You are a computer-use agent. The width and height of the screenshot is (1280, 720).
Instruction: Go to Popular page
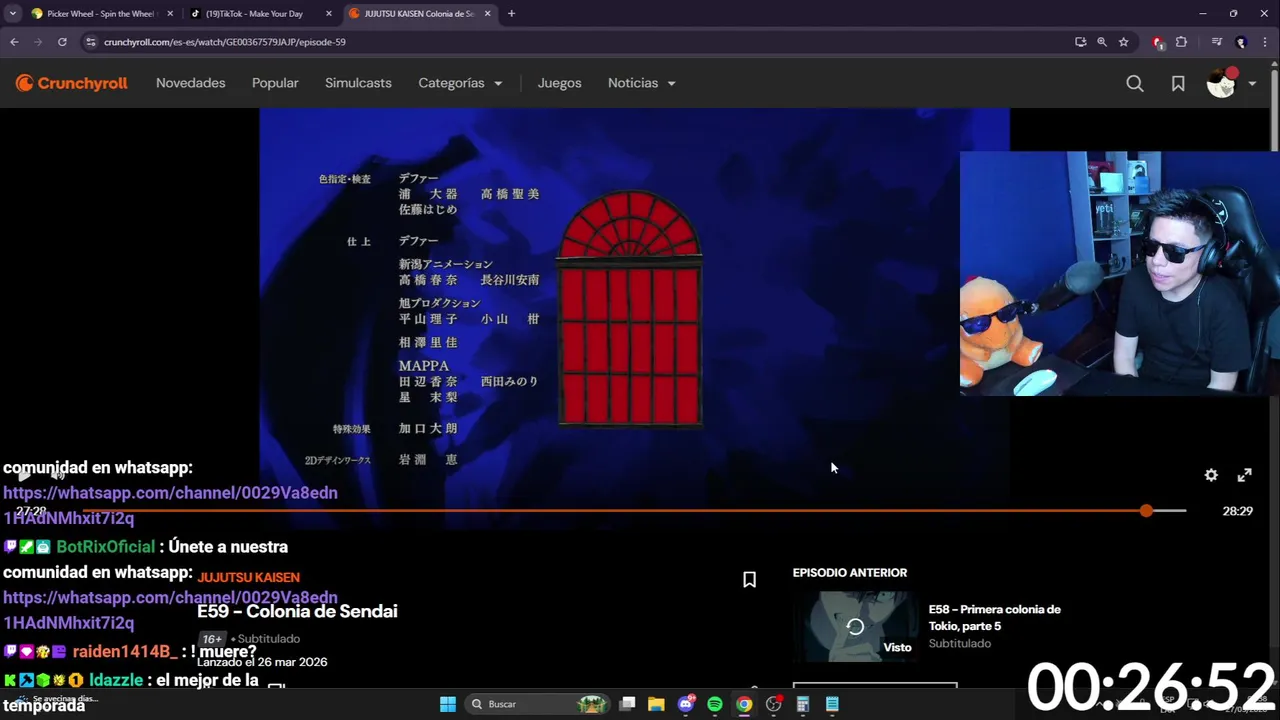(275, 83)
